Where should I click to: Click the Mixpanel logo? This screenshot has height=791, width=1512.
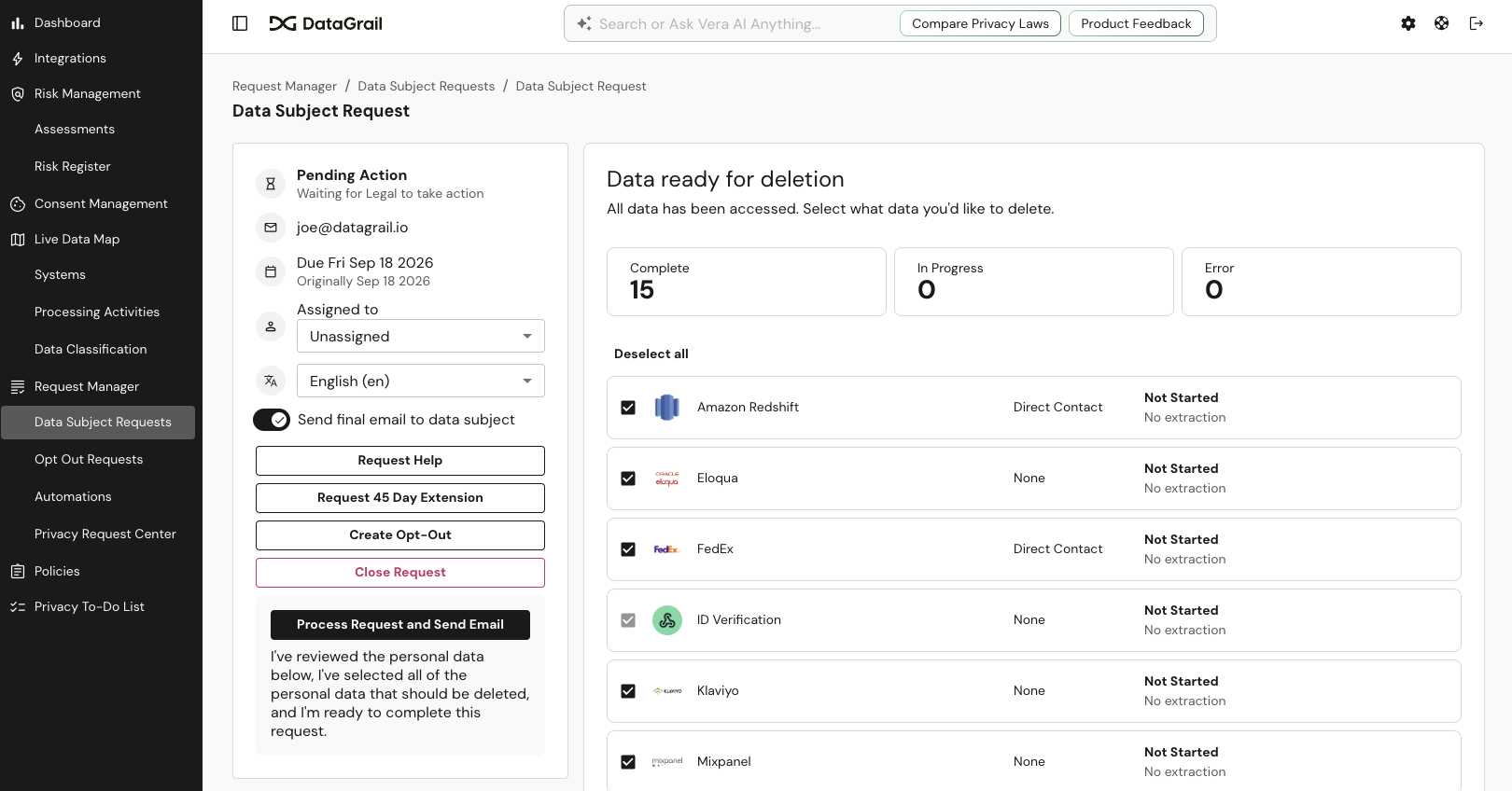[667, 762]
